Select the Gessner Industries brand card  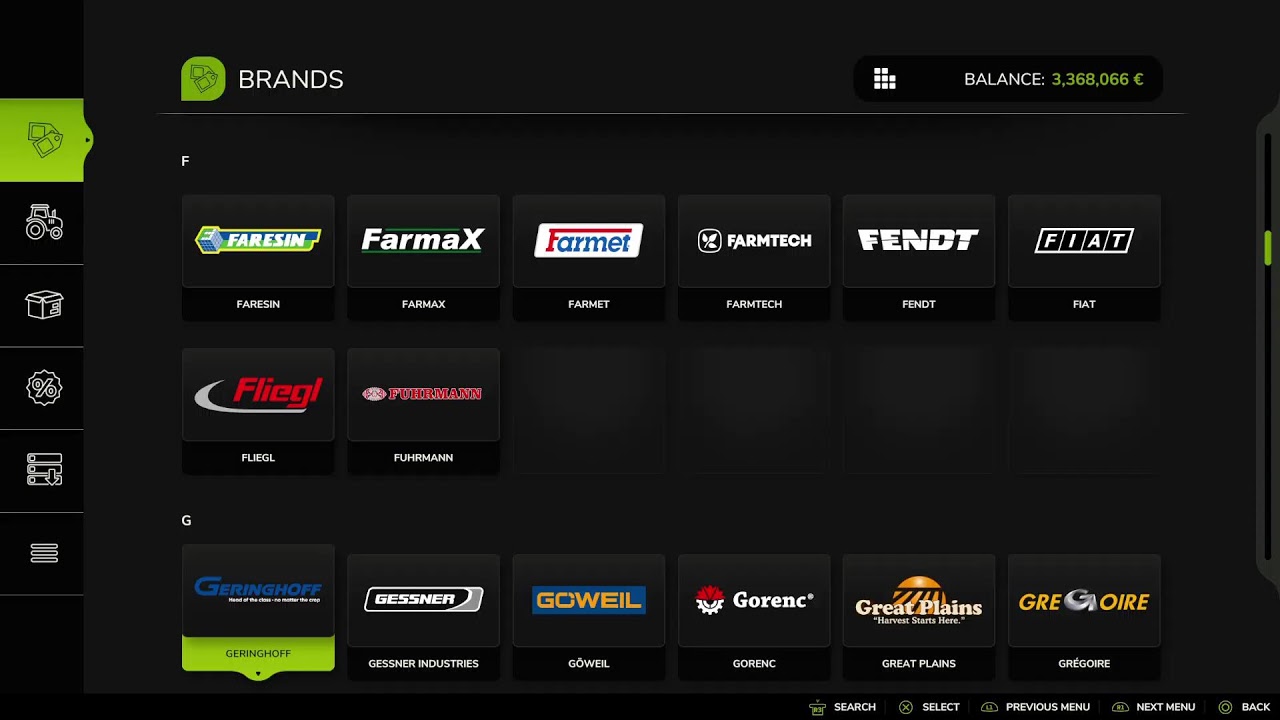tap(423, 617)
